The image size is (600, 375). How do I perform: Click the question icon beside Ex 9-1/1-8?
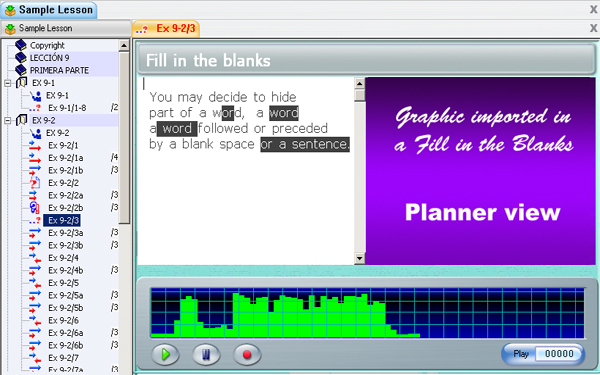(x=35, y=108)
